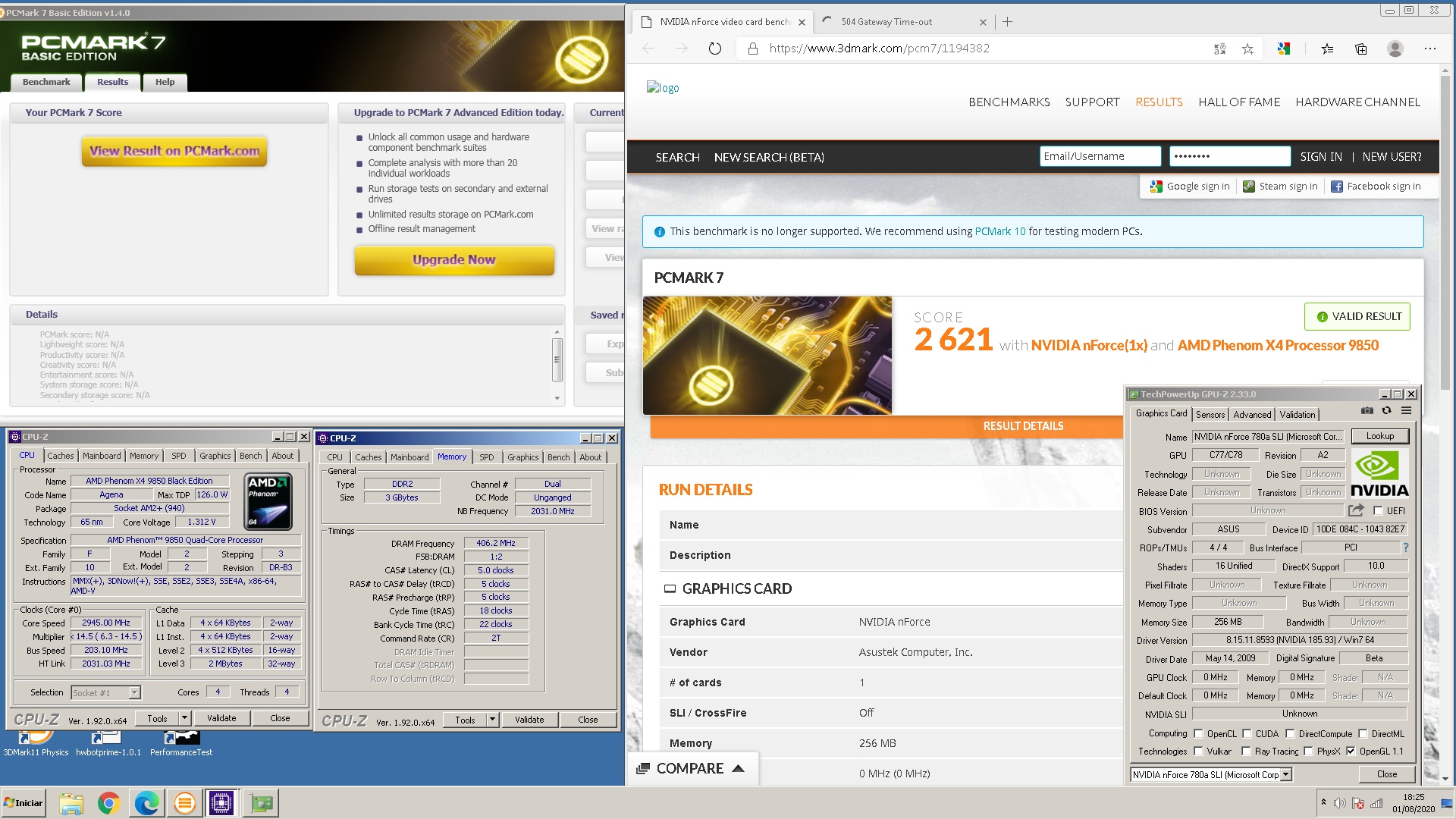The height and width of the screenshot is (819, 1456).
Task: Click the browser address bar URL
Action: (879, 49)
